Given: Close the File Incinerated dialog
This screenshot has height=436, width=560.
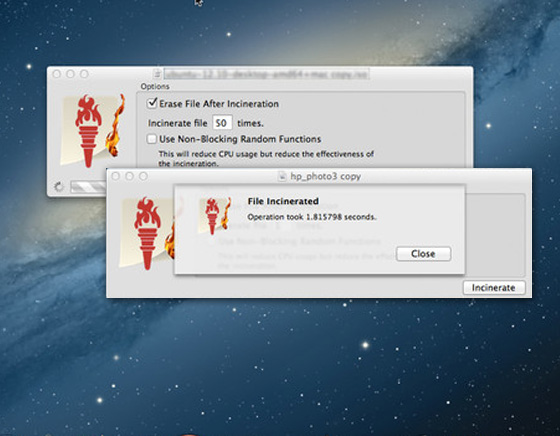Looking at the screenshot, I should [x=424, y=254].
